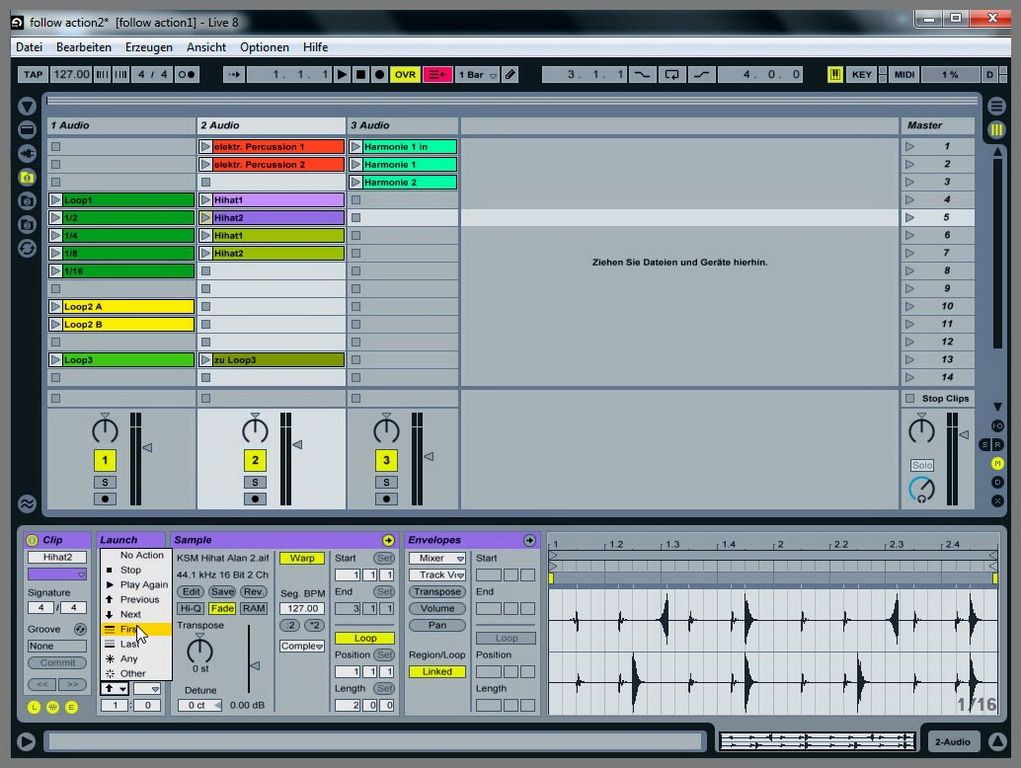1021x768 pixels.
Task: Click the Transpose envelope button
Action: tap(438, 591)
